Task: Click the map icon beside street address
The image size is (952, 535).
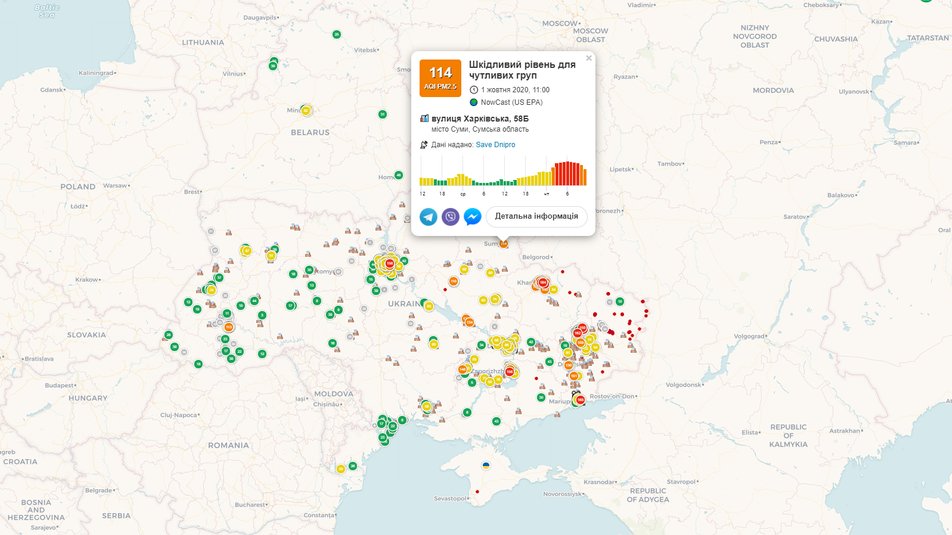Action: pyautogui.click(x=424, y=118)
